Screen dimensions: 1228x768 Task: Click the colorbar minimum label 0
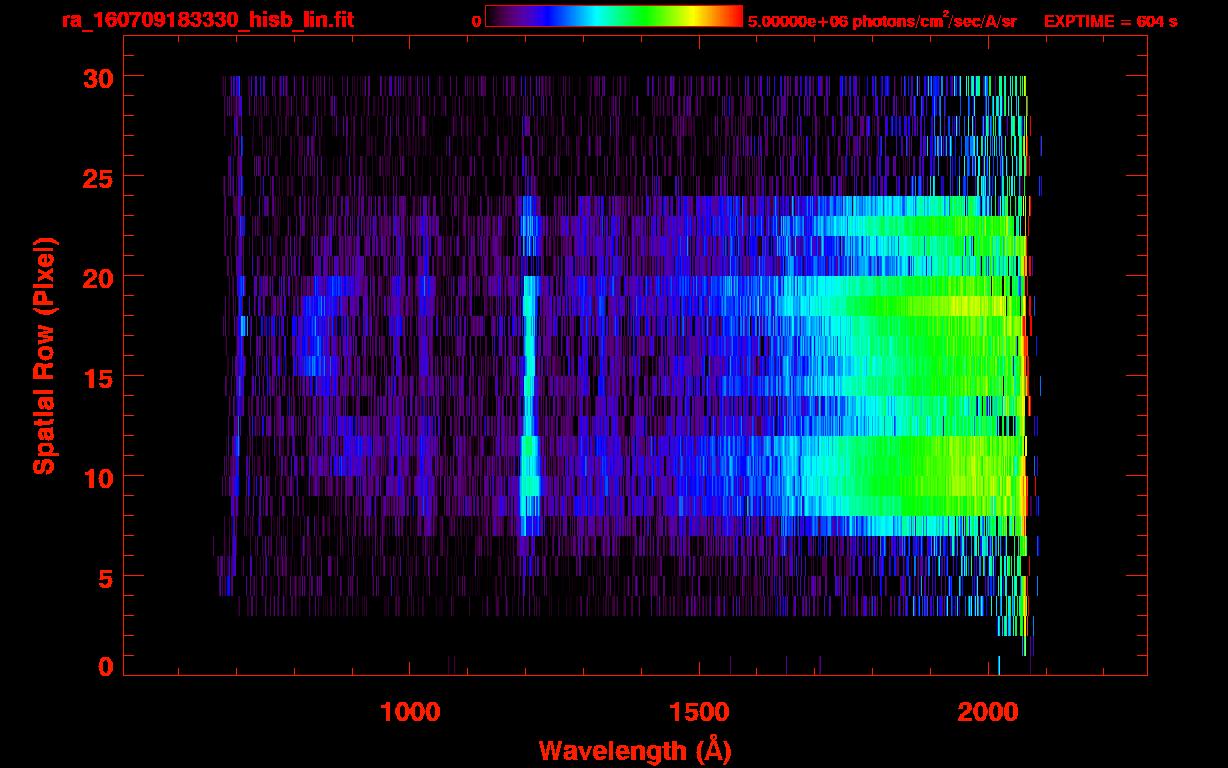pos(476,21)
